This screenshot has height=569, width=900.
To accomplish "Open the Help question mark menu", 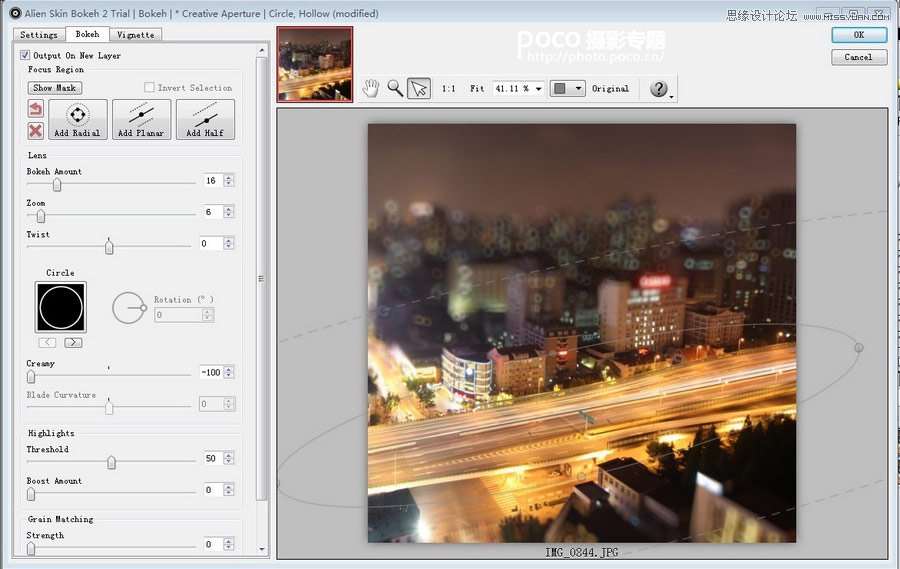I will (659, 88).
